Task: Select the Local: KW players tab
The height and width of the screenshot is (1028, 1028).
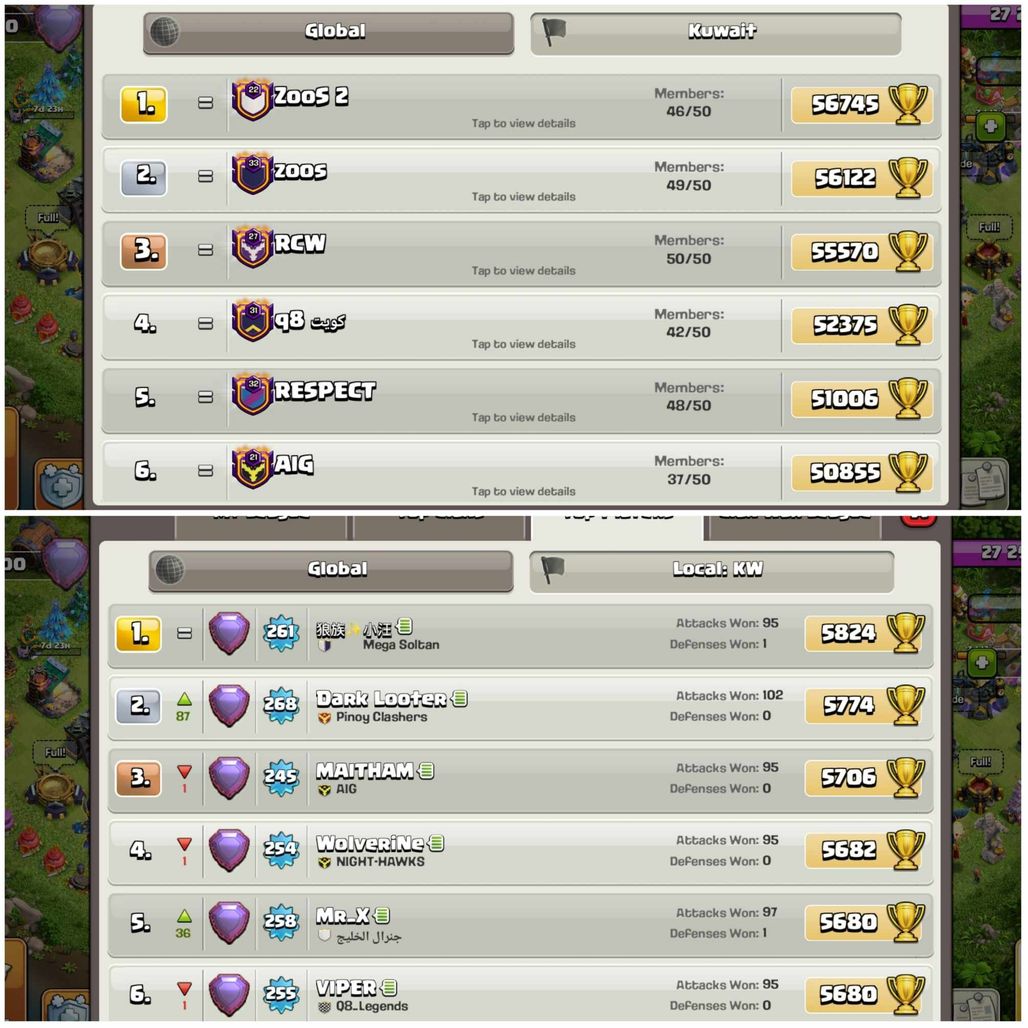Action: point(712,570)
